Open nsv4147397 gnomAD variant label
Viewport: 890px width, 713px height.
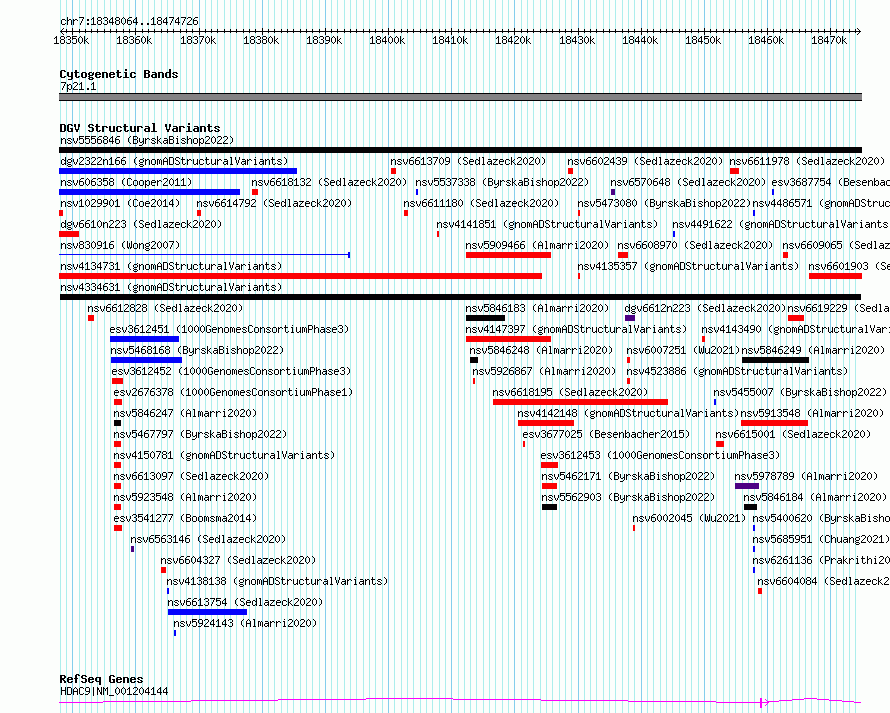pyautogui.click(x=576, y=329)
